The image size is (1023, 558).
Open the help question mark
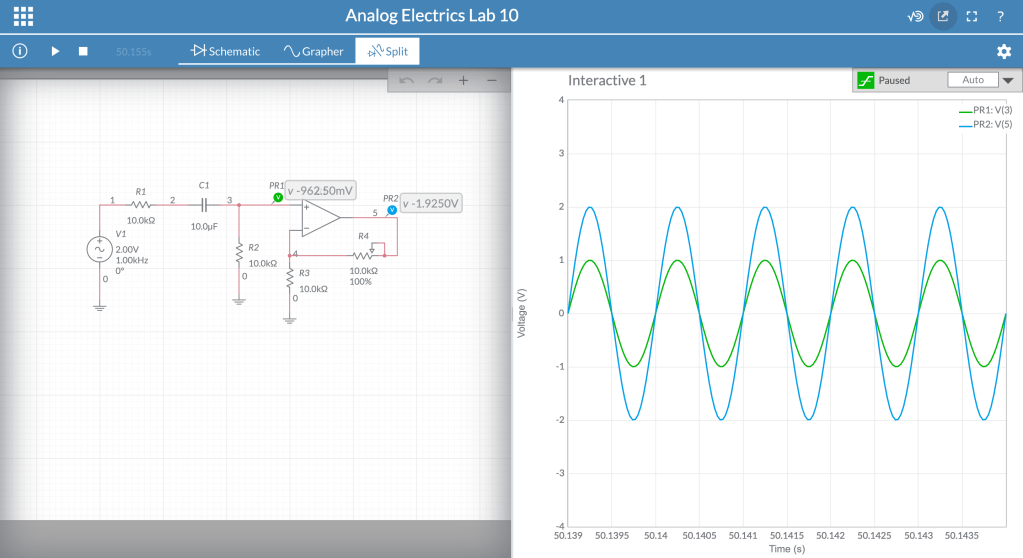click(x=1000, y=16)
